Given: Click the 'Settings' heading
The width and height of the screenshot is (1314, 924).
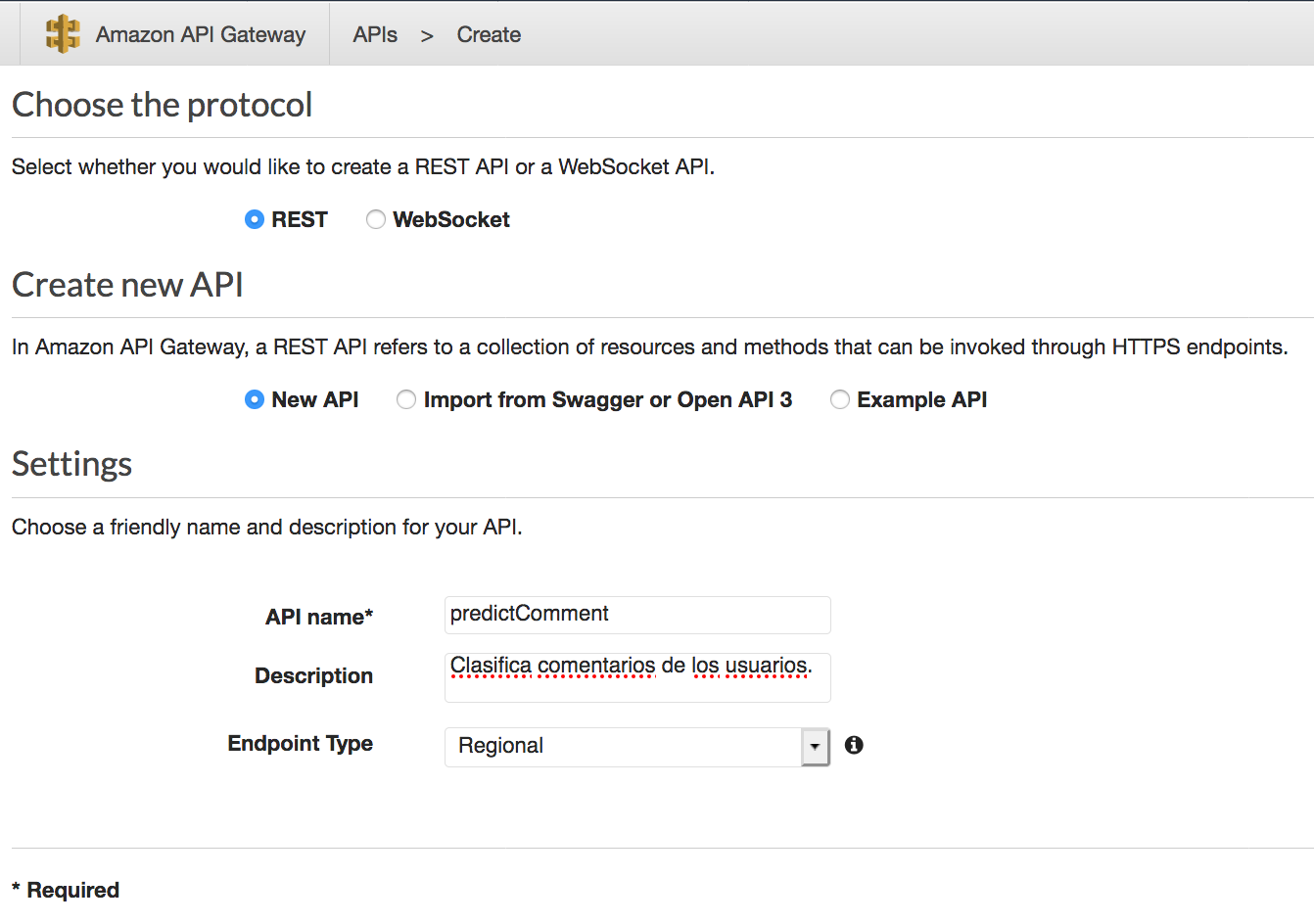Looking at the screenshot, I should tap(71, 464).
